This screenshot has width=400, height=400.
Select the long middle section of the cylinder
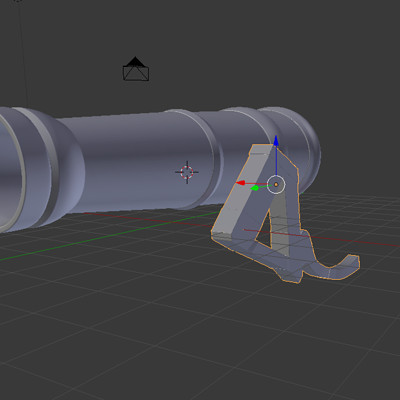click(133, 163)
